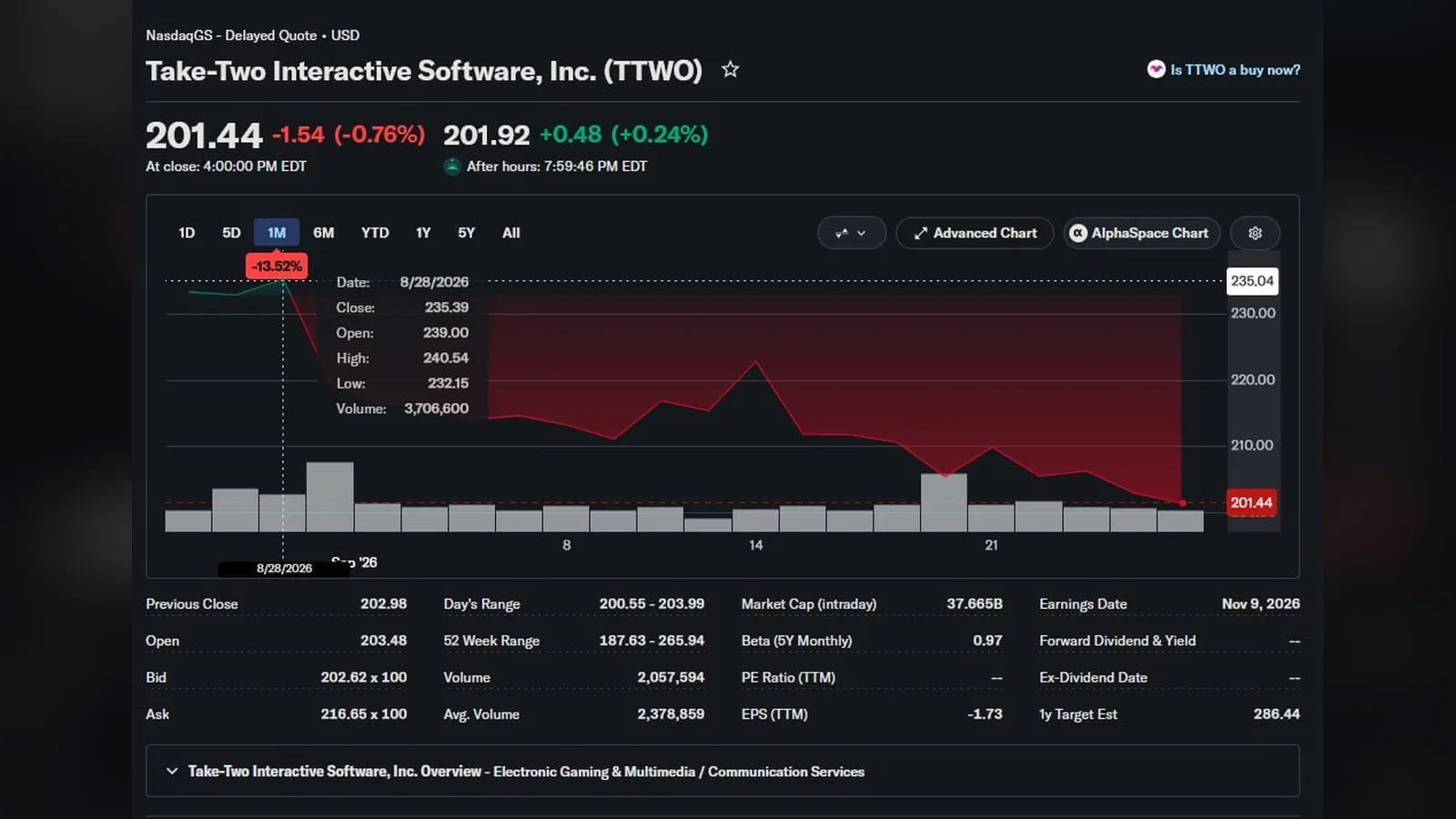The image size is (1456, 819).
Task: Click the 235.04 crosshair price label
Action: 1252,281
